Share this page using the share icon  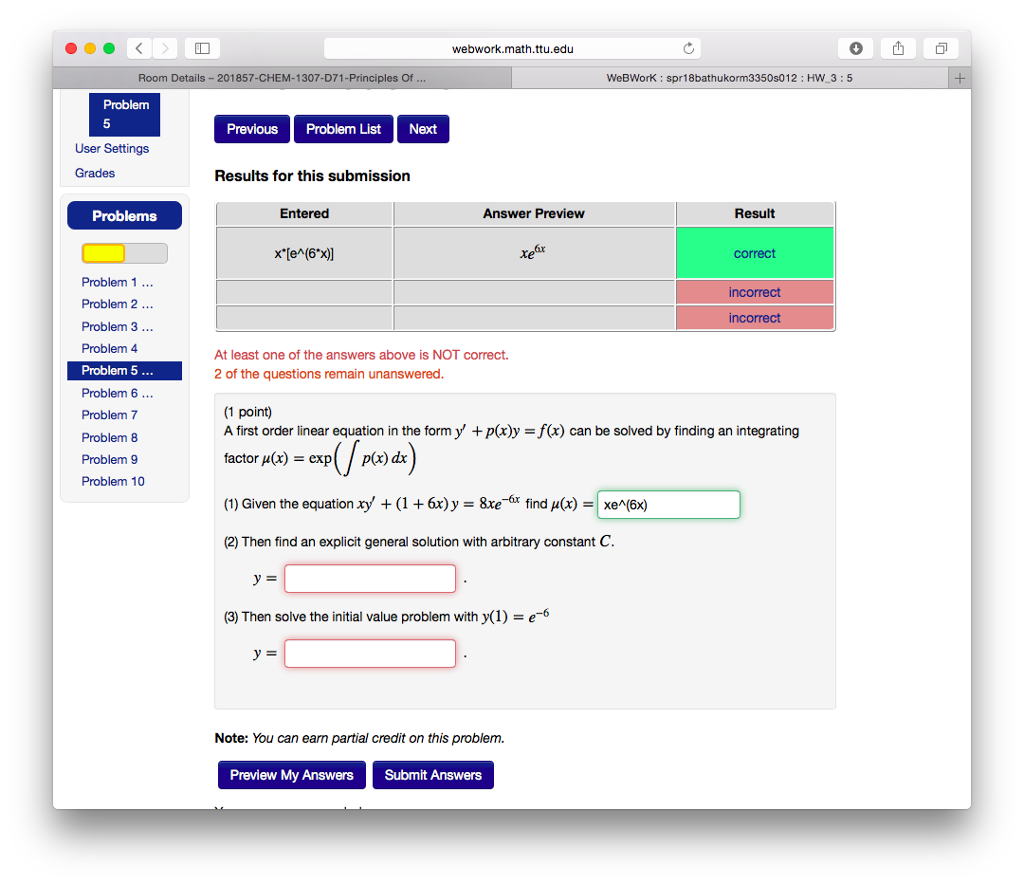[897, 47]
